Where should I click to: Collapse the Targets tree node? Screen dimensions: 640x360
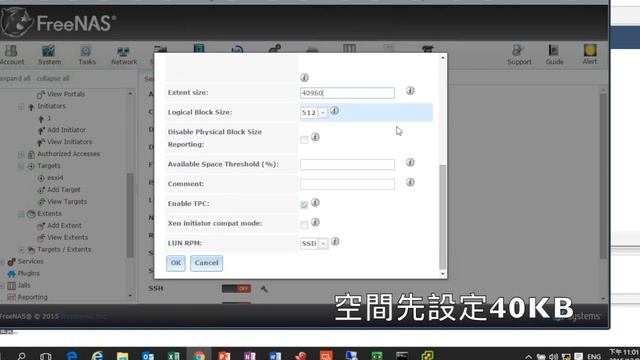21,166
